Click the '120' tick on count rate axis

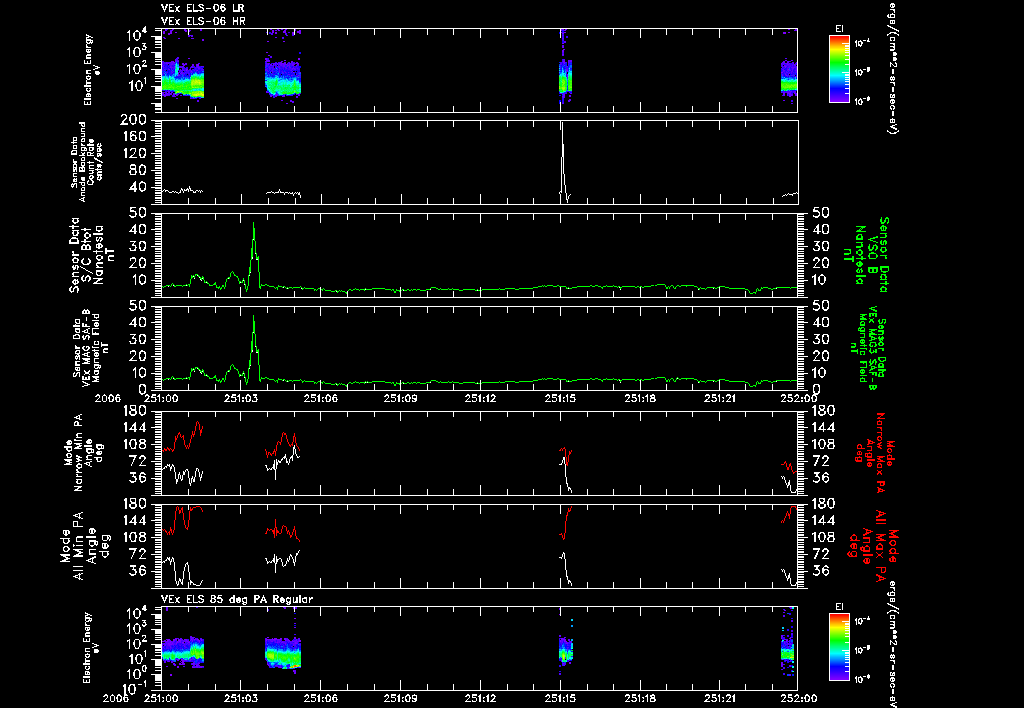134,153
